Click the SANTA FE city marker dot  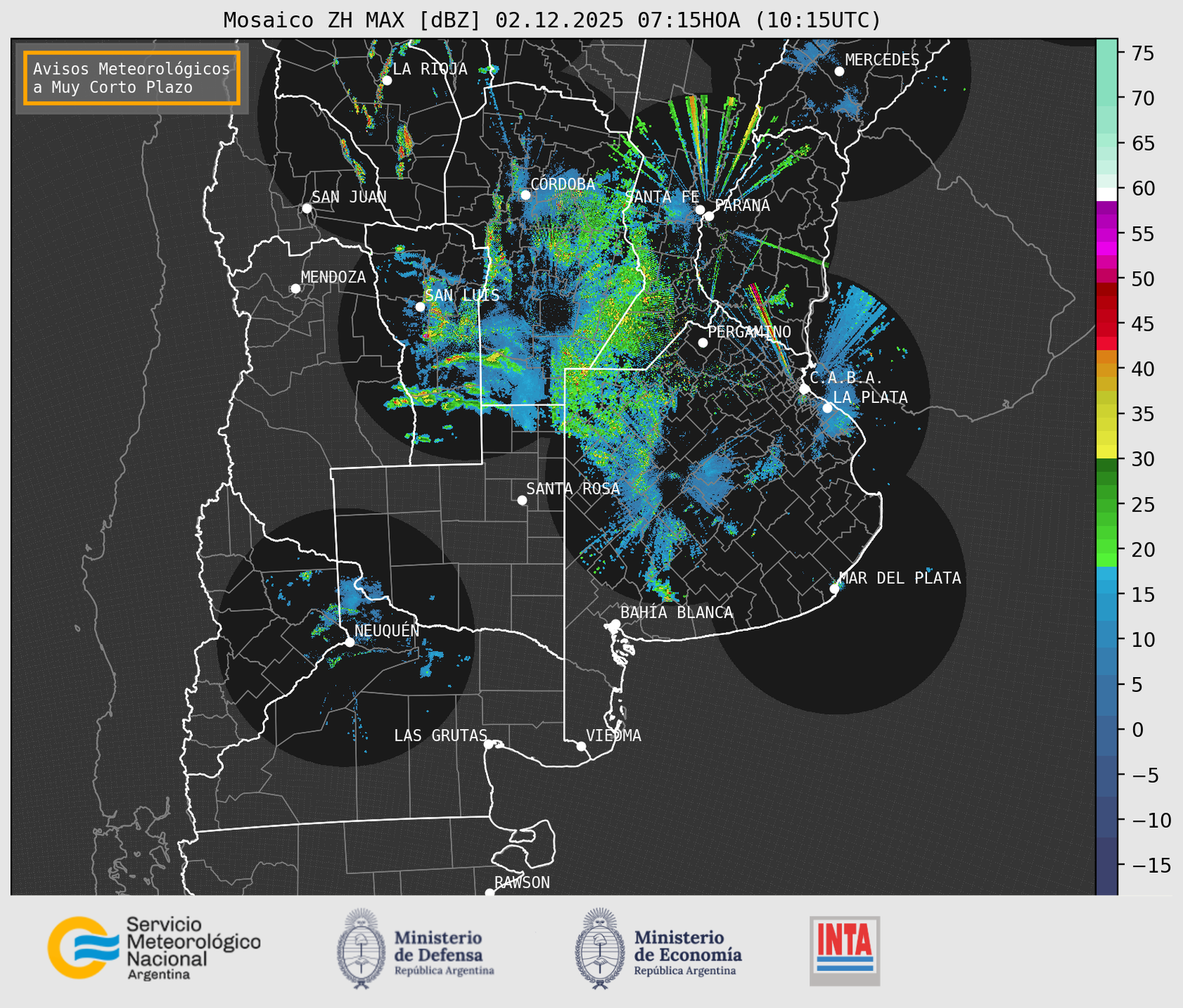point(700,210)
